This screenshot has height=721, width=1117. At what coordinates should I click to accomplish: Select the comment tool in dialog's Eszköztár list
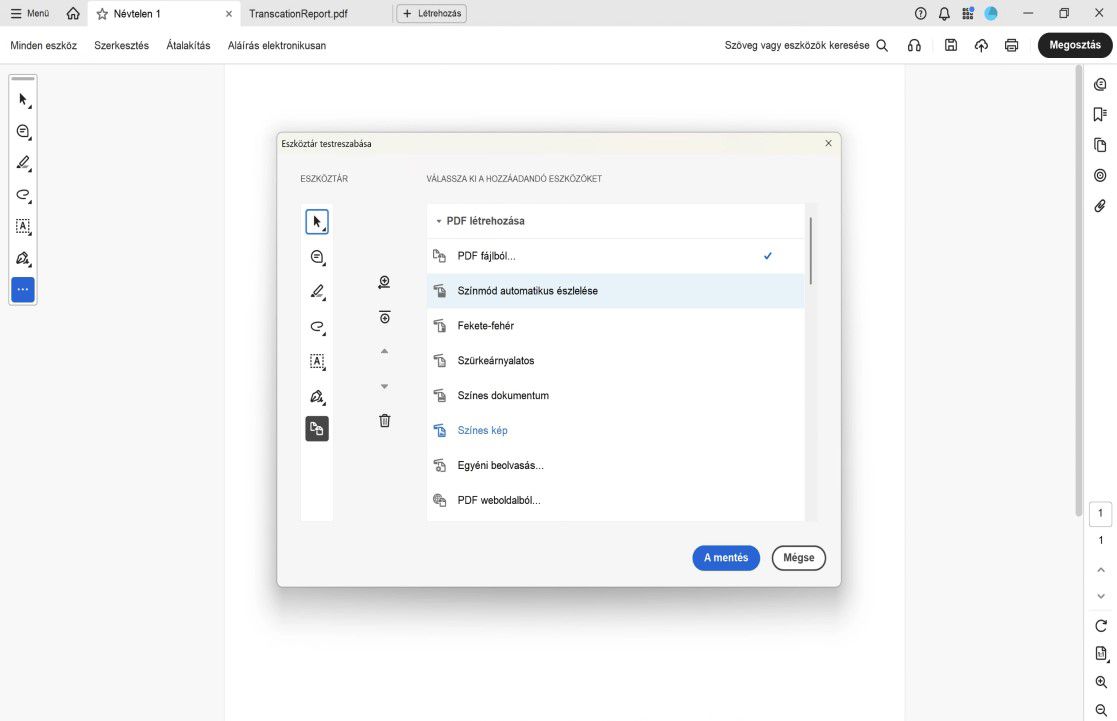point(317,257)
